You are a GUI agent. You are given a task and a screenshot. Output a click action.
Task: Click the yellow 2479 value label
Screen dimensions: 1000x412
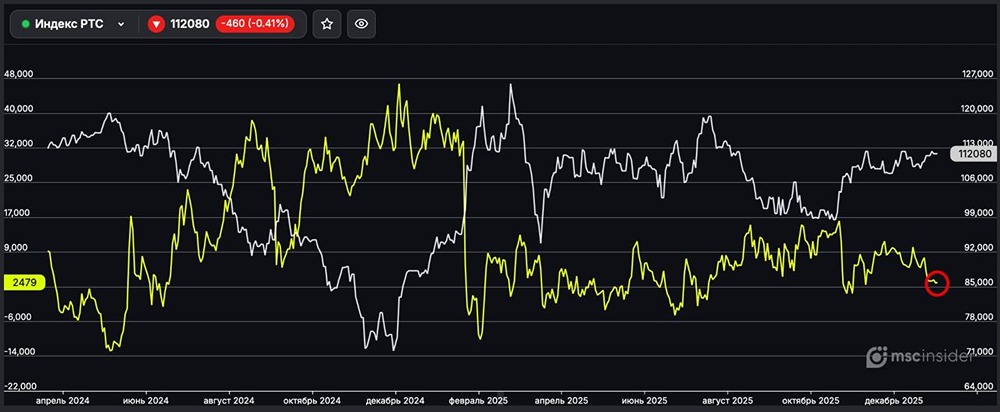point(23,282)
